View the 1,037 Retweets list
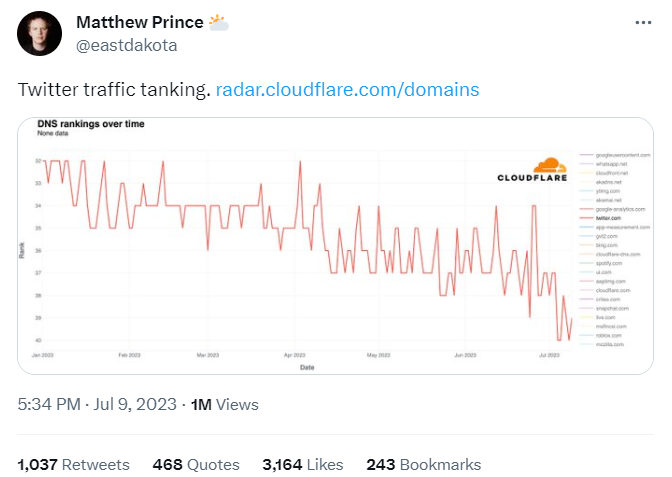Screen dimensions: 672x477 coord(73,465)
